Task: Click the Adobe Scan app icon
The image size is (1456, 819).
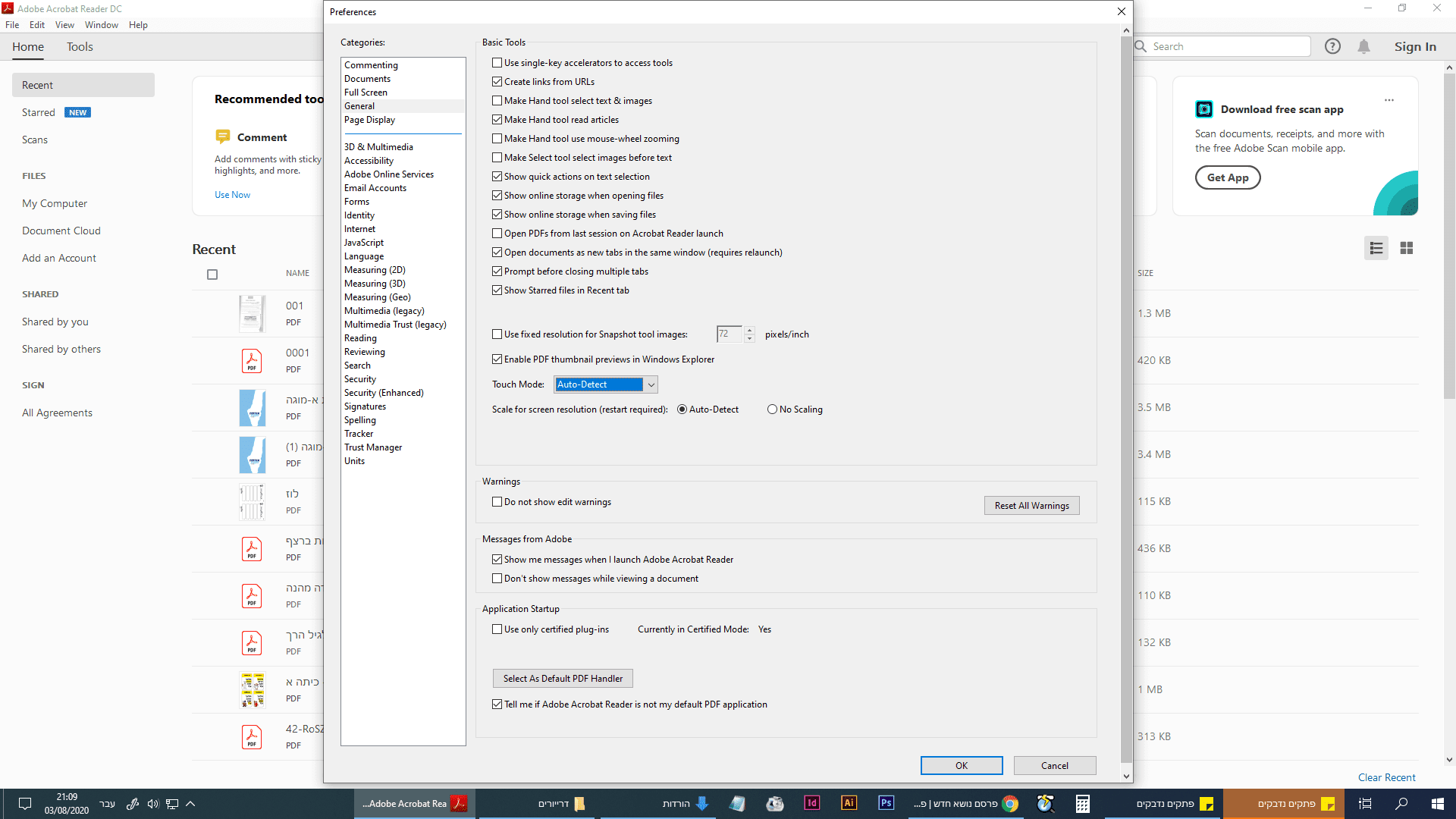Action: click(1204, 109)
